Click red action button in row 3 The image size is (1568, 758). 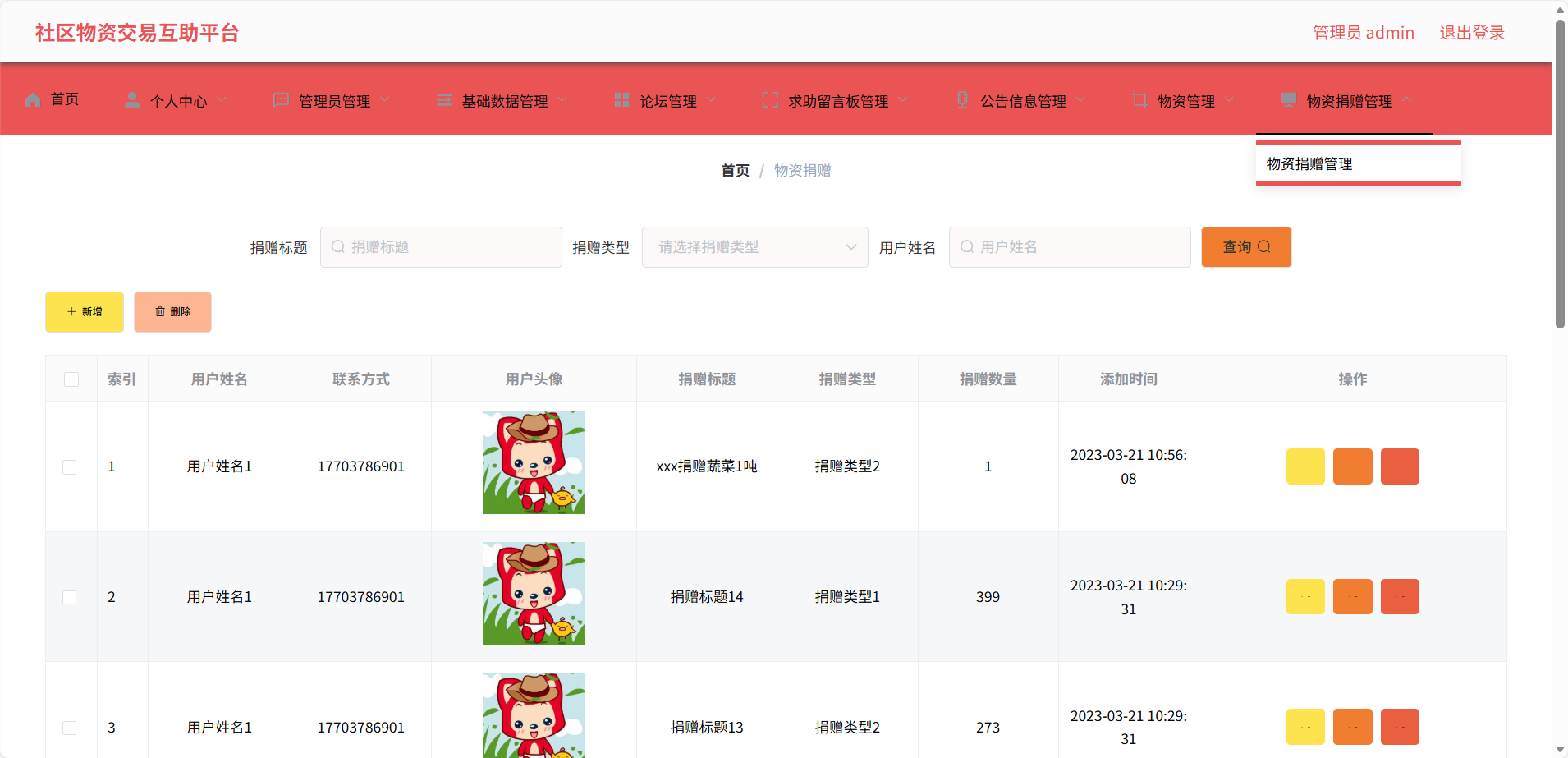pos(1400,727)
